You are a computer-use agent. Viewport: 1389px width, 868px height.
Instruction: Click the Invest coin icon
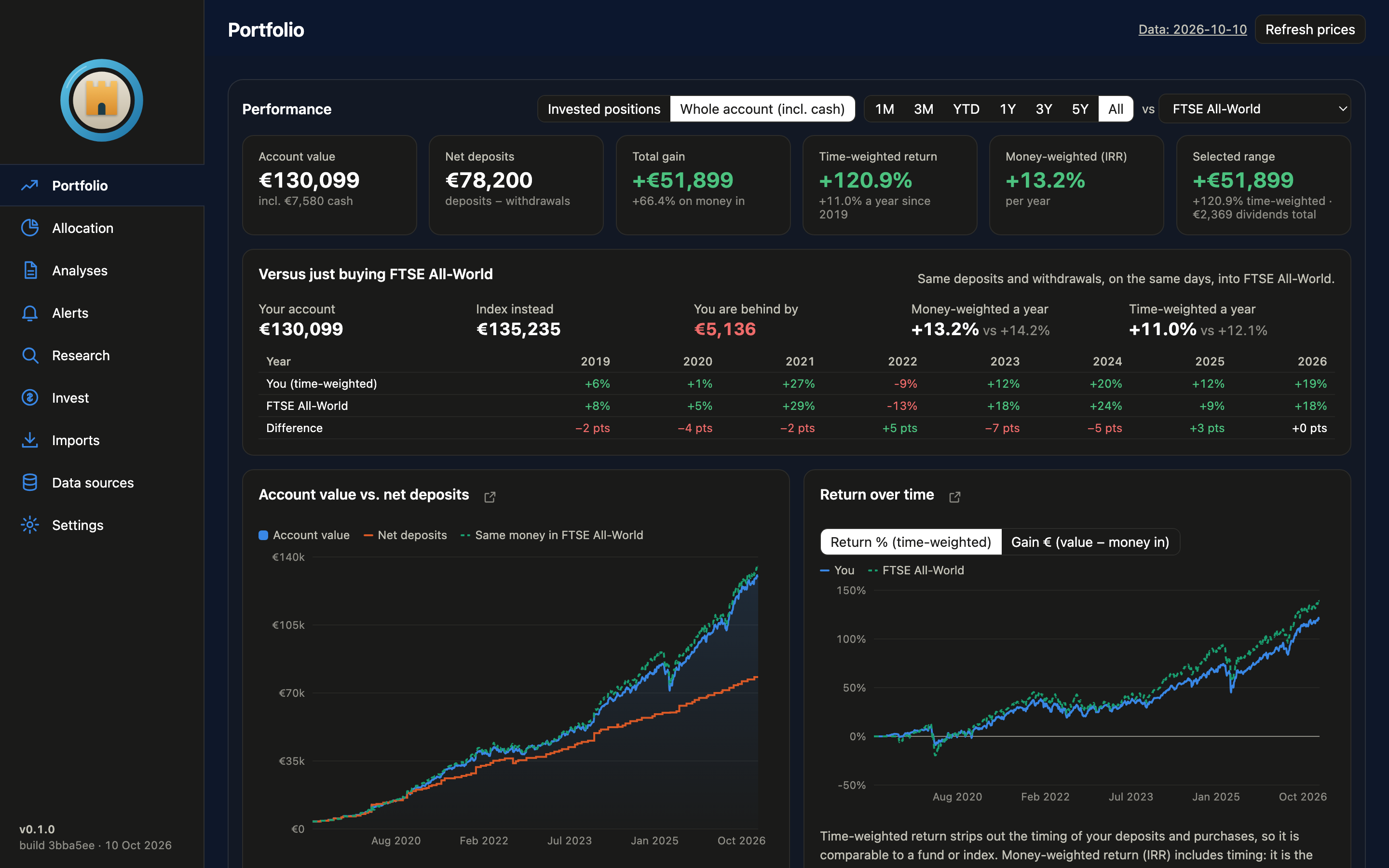click(x=30, y=398)
